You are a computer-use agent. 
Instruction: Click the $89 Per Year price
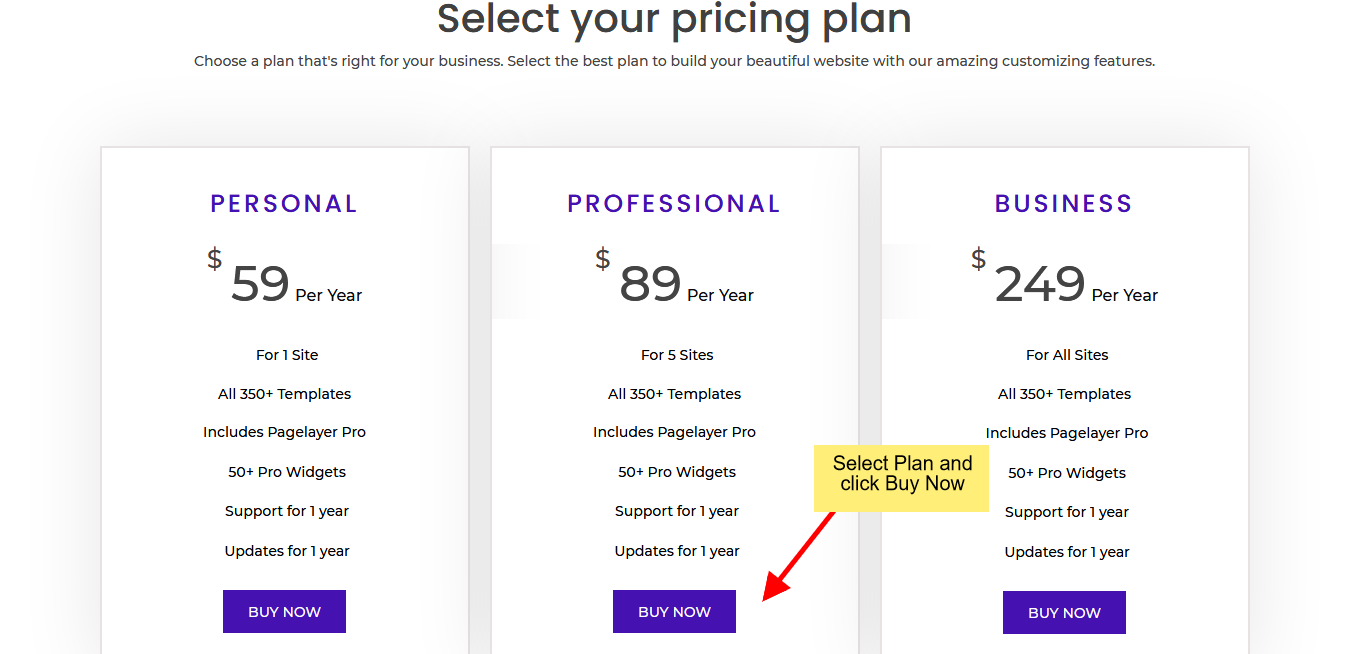coord(674,278)
